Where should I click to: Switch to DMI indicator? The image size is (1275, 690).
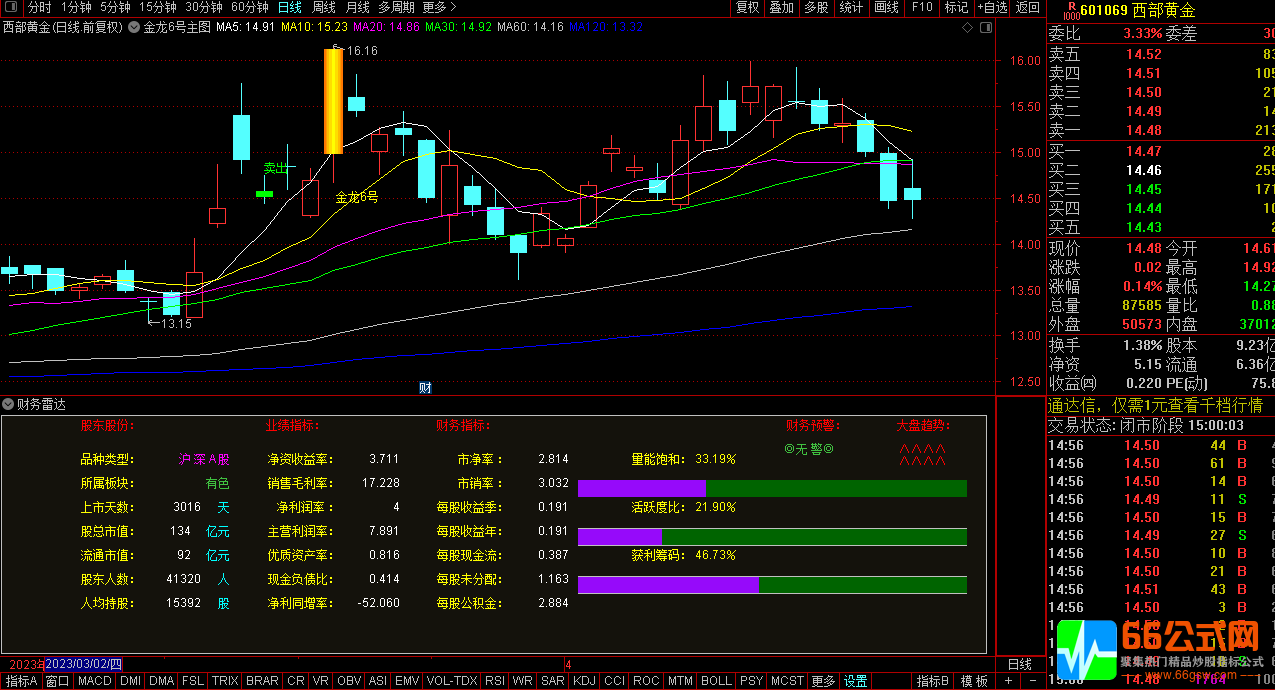(130, 681)
